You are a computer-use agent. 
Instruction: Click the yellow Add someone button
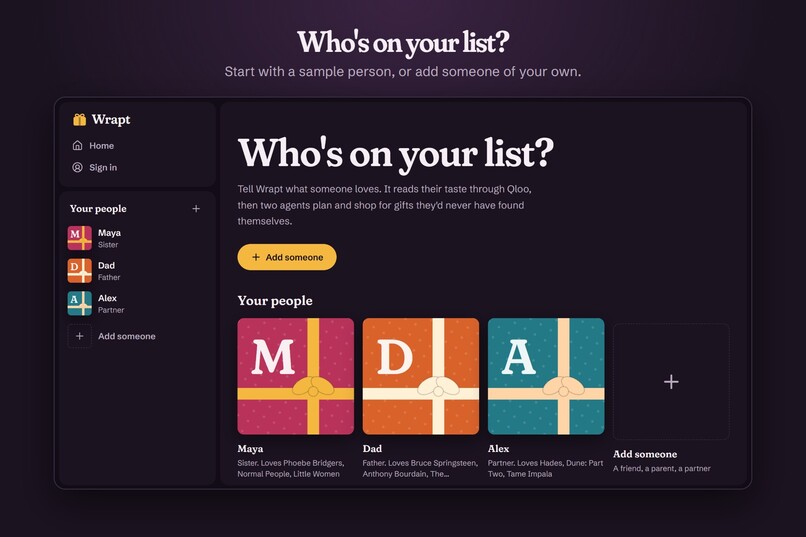coord(287,257)
